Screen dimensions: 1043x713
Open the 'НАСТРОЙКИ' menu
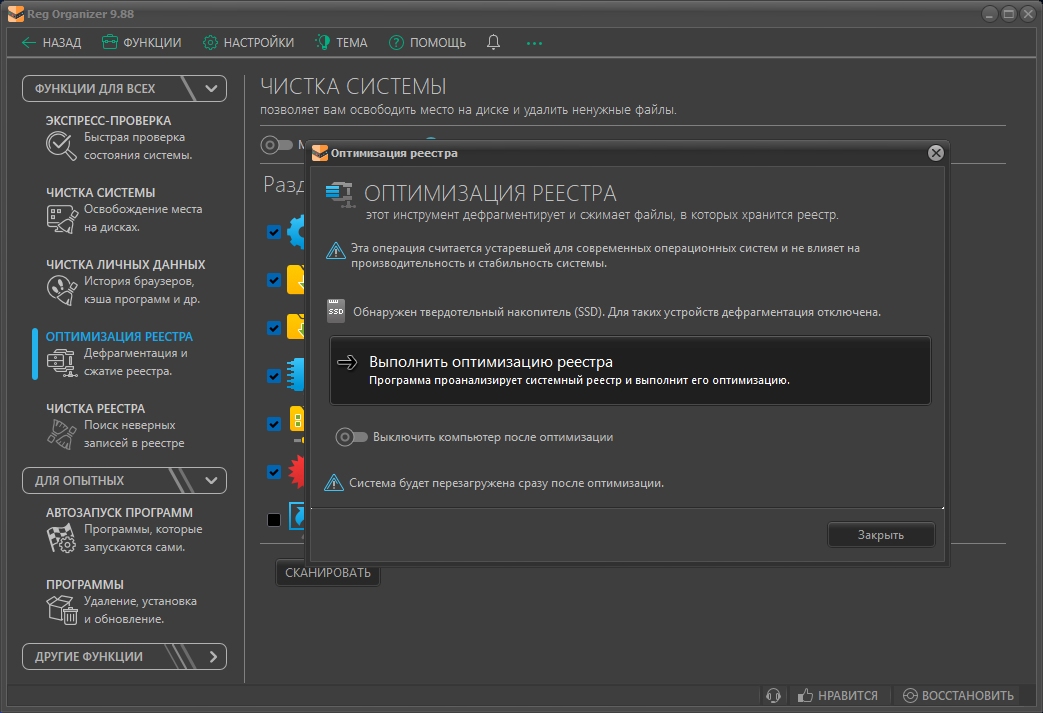248,42
